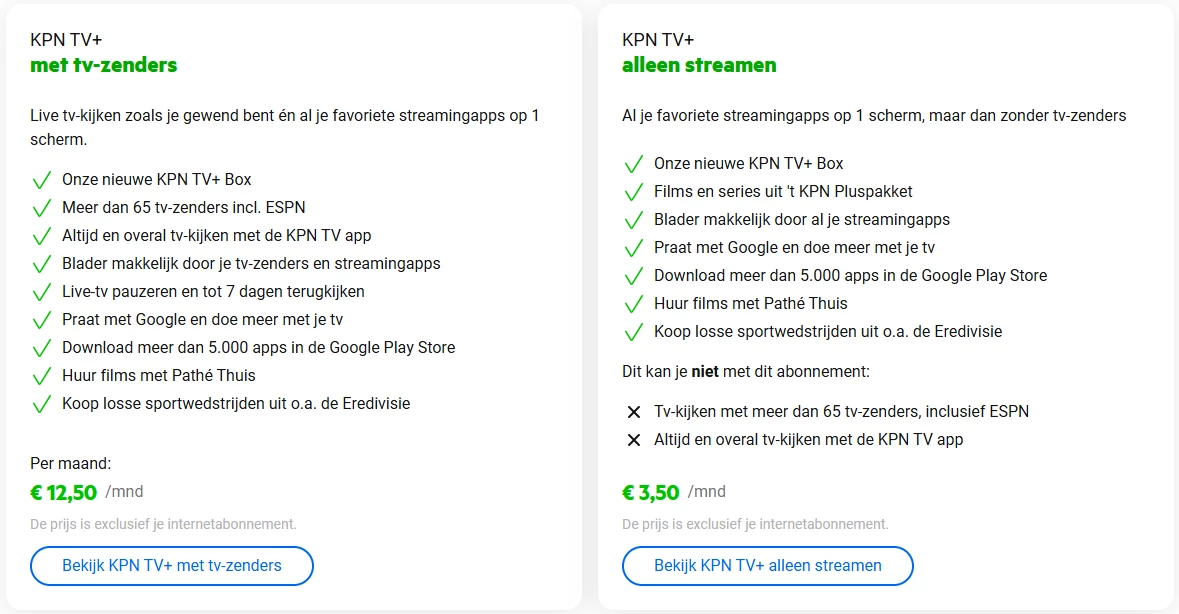This screenshot has height=614, width=1179.
Task: Click the 'Bekijk KPN TV+ alleen streamen' button
Action: coord(767,566)
